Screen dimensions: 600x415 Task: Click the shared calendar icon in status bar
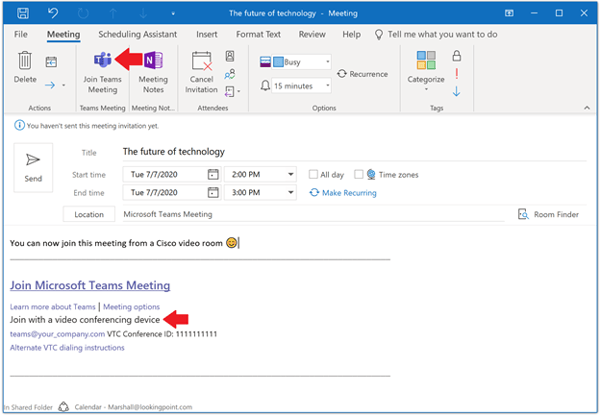tap(64, 407)
